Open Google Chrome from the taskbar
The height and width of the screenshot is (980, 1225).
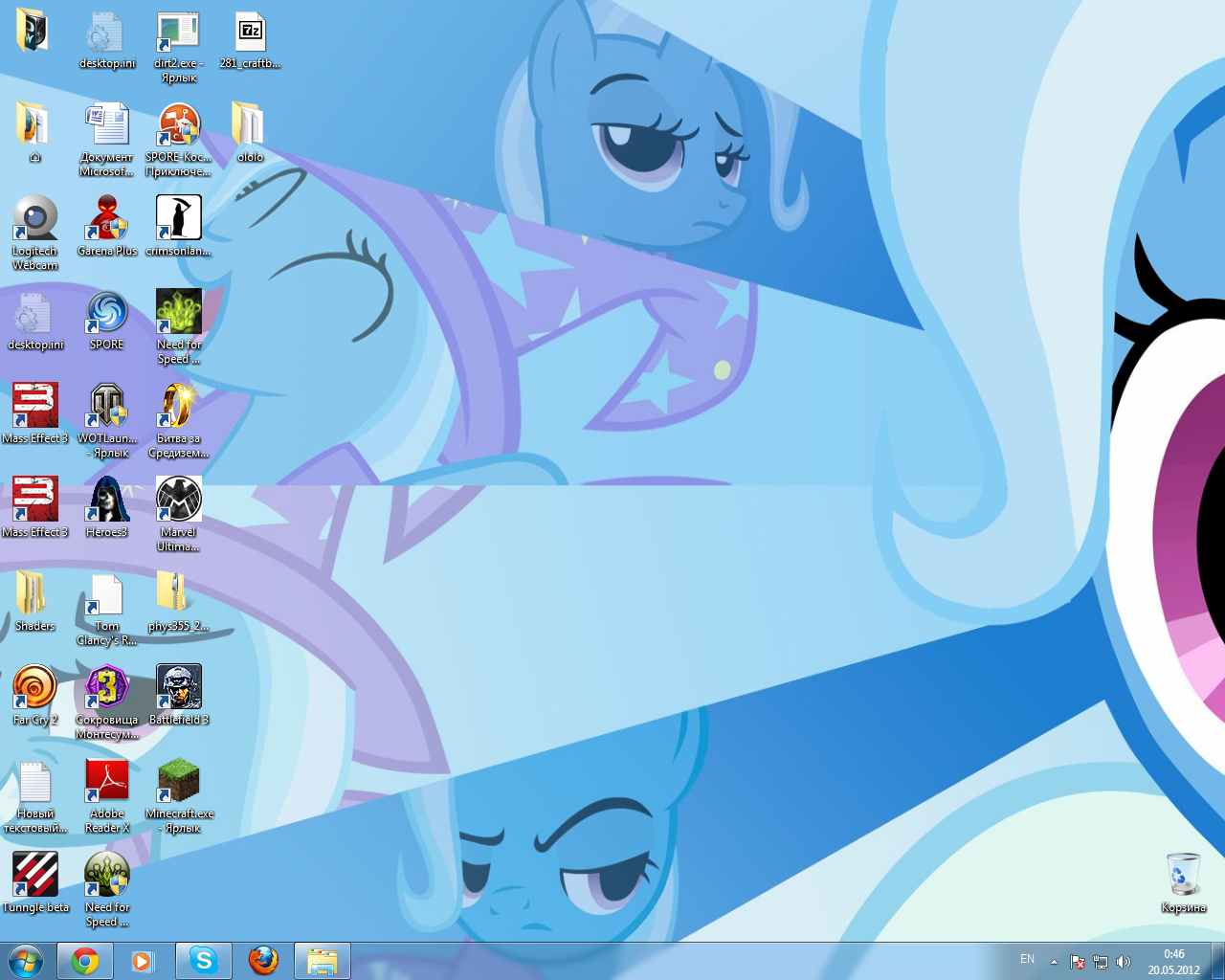tap(85, 961)
